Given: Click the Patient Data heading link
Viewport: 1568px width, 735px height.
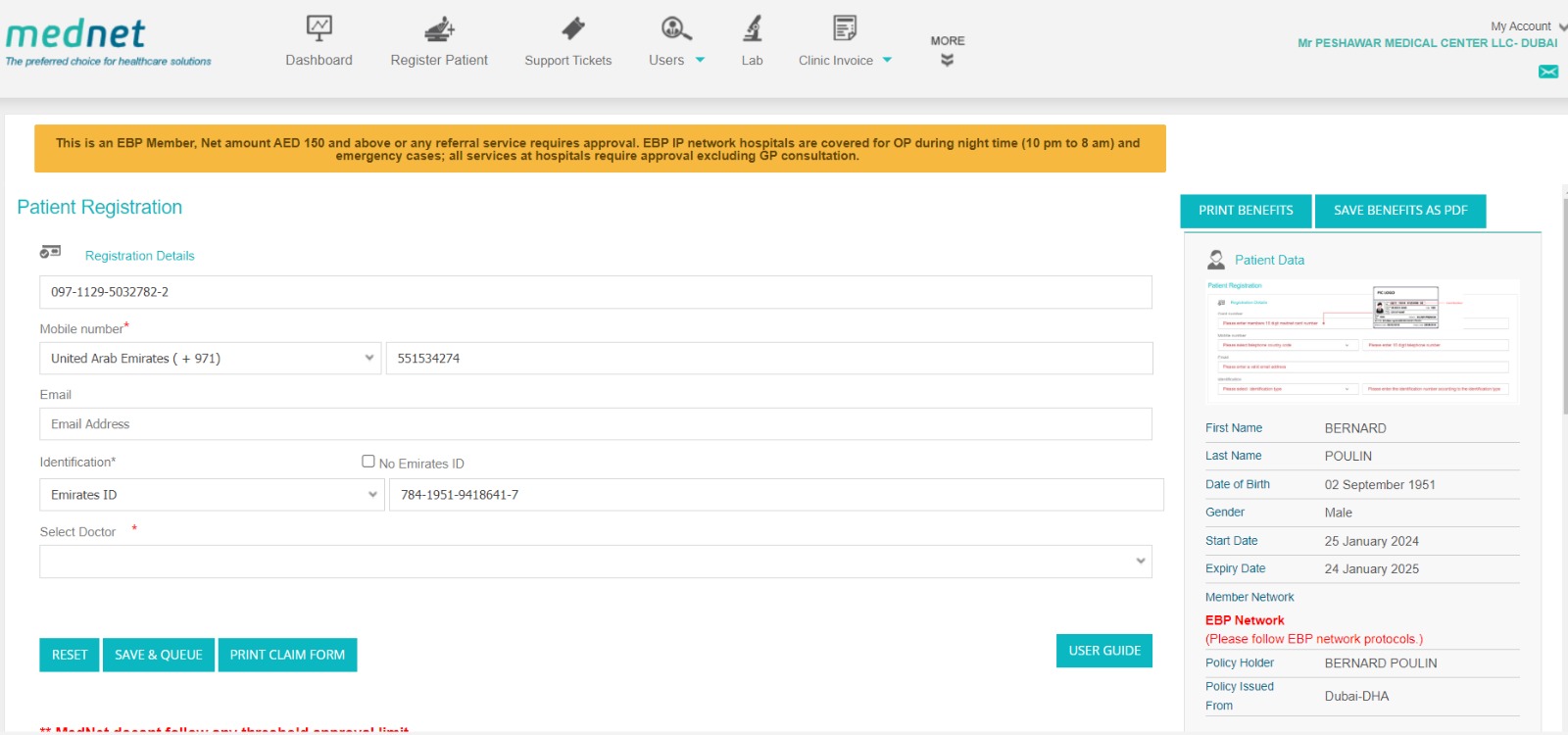Looking at the screenshot, I should (x=1269, y=260).
